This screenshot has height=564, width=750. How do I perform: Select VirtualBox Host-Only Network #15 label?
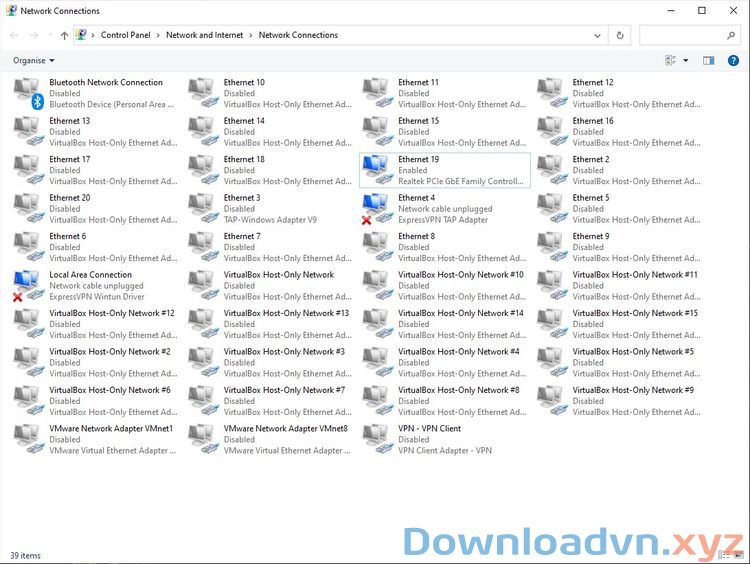click(635, 313)
